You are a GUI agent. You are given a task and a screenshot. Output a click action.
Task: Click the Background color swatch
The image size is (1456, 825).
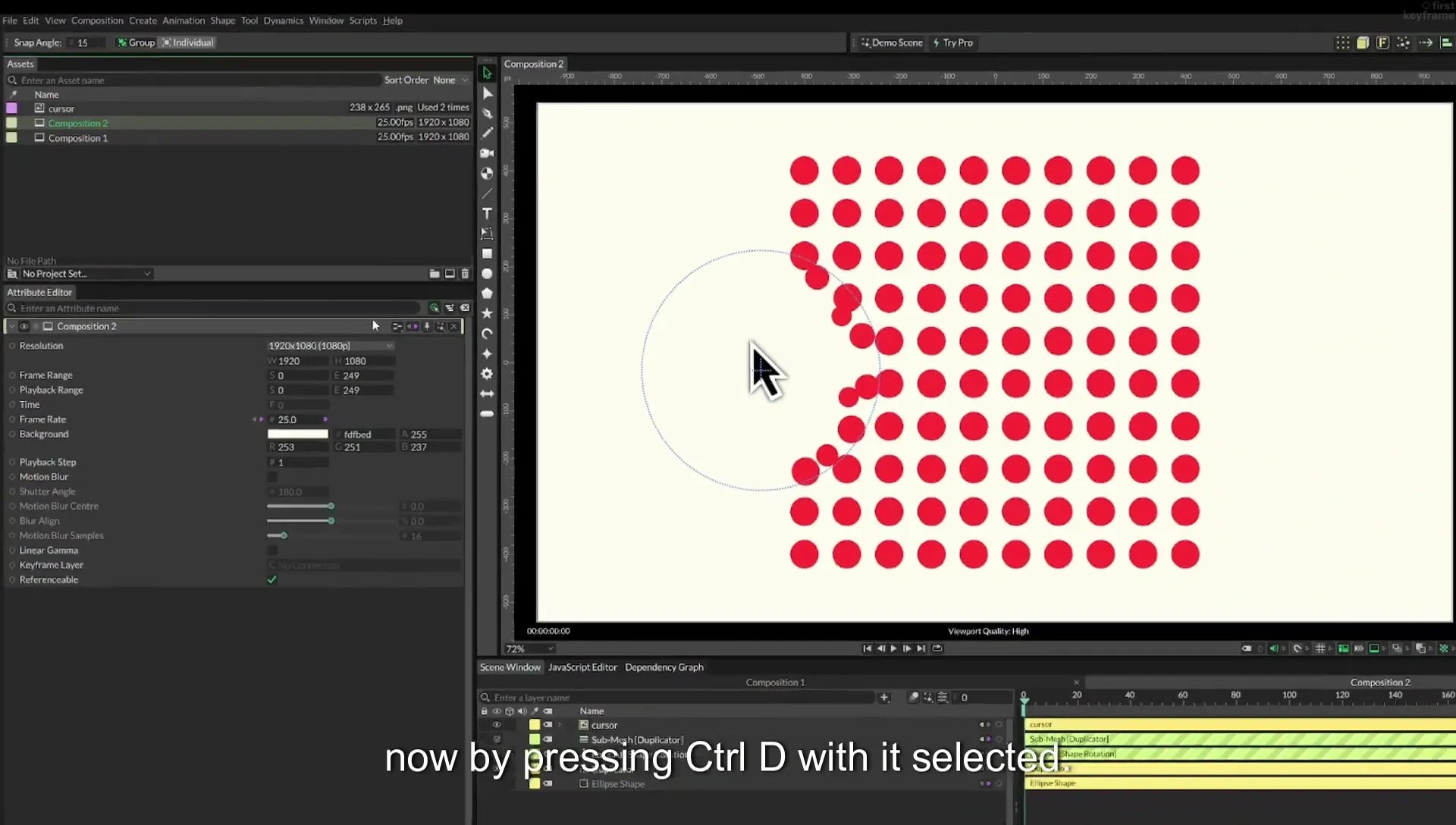[x=298, y=434]
